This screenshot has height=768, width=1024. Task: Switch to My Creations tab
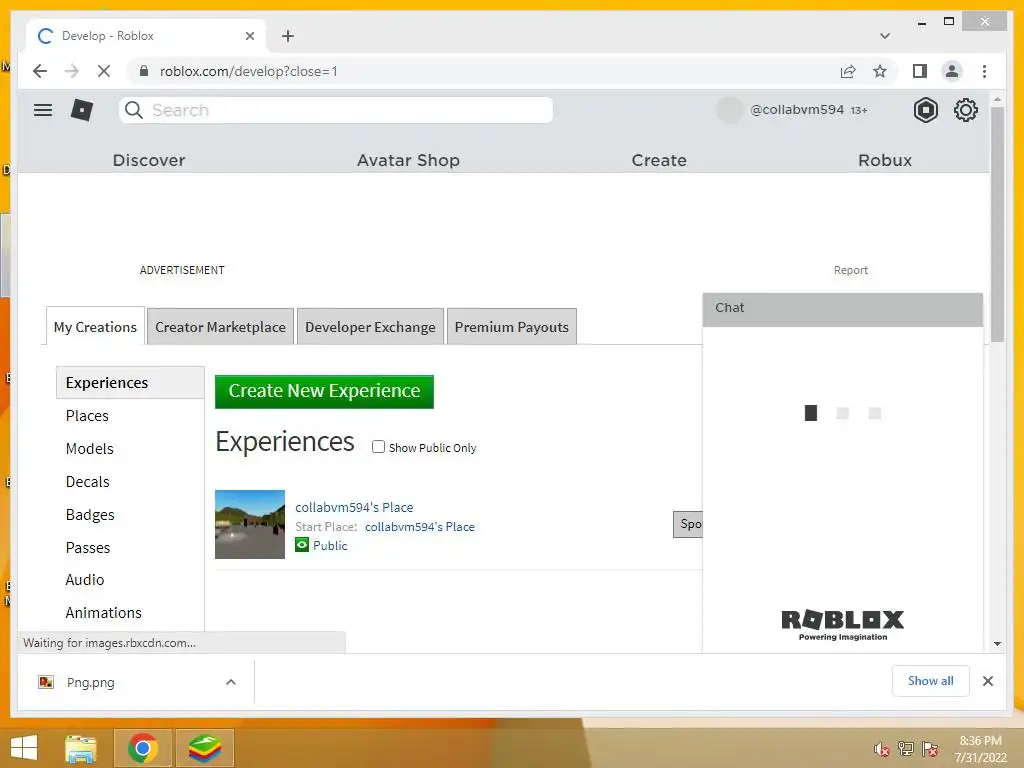pos(95,327)
